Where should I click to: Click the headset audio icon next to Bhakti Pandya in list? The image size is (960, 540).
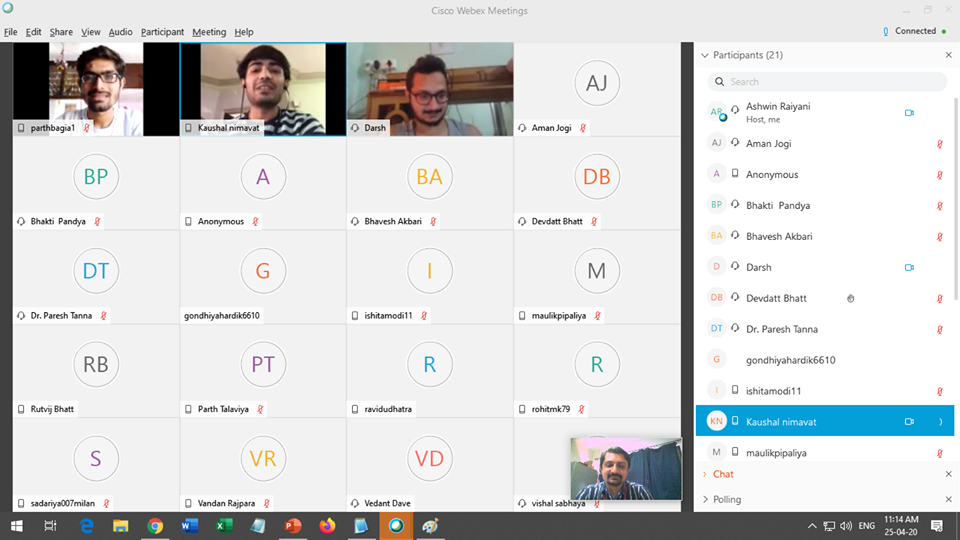tap(736, 206)
